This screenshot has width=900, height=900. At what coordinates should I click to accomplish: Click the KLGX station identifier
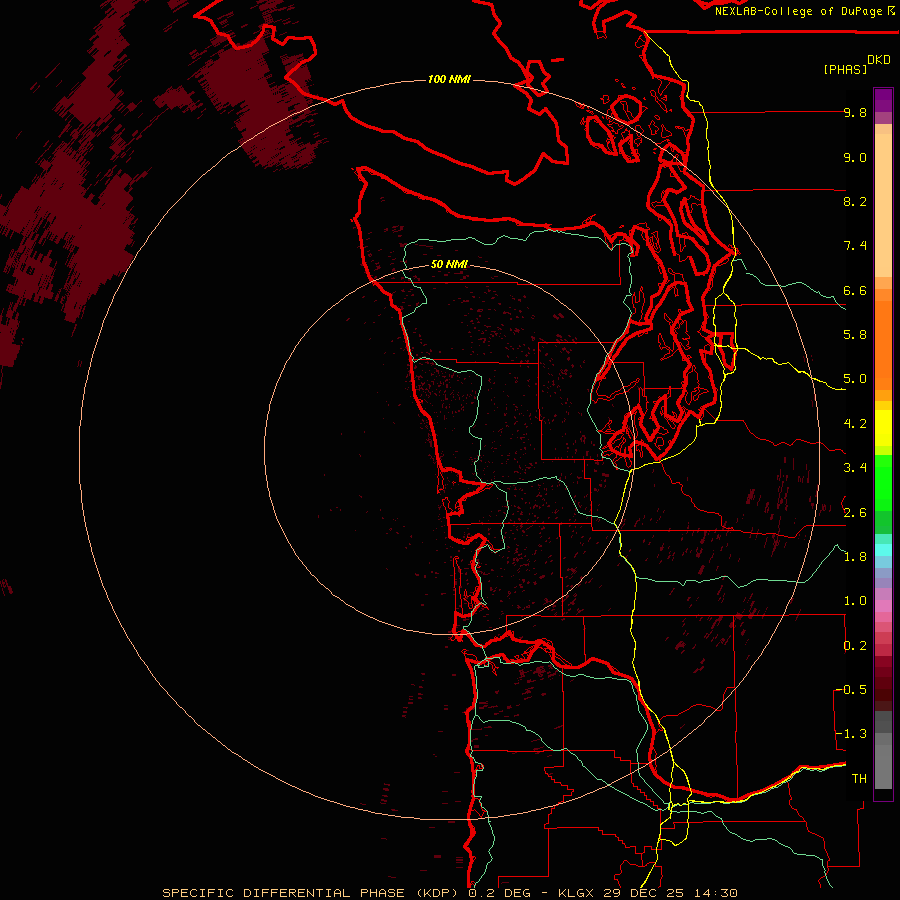[x=577, y=893]
